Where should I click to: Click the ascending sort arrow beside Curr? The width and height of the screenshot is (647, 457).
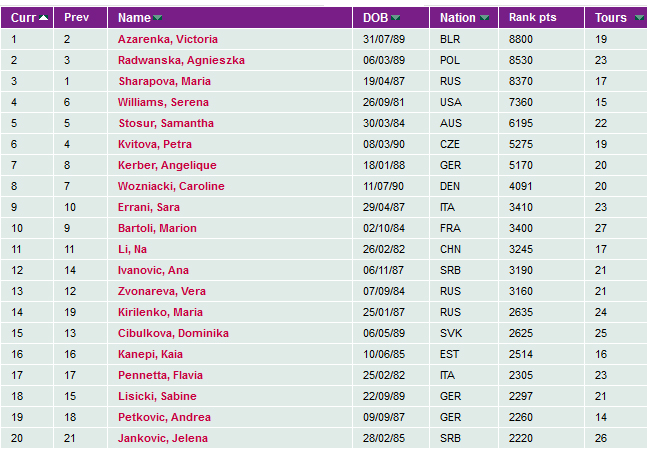pos(44,18)
